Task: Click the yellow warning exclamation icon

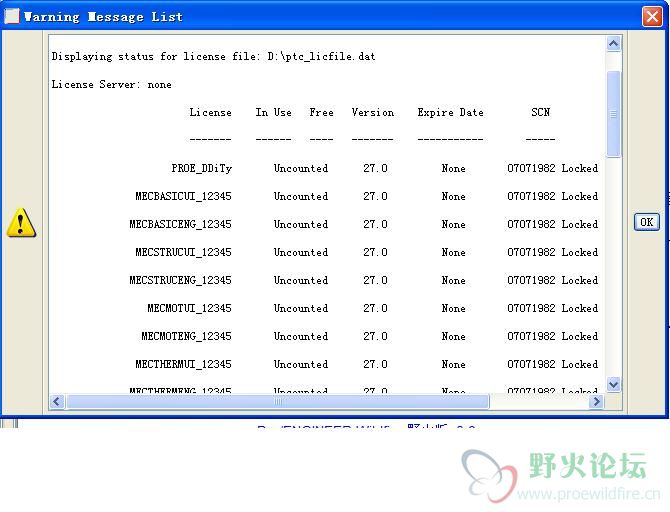Action: [x=21, y=223]
